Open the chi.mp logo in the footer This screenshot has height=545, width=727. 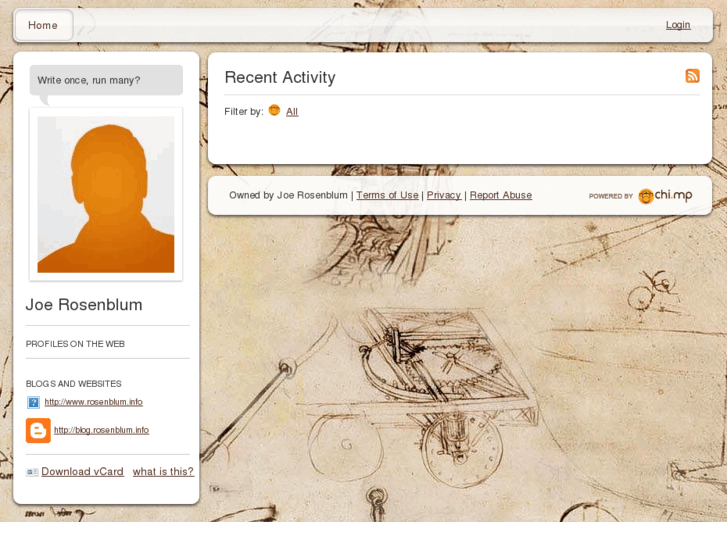tap(665, 196)
